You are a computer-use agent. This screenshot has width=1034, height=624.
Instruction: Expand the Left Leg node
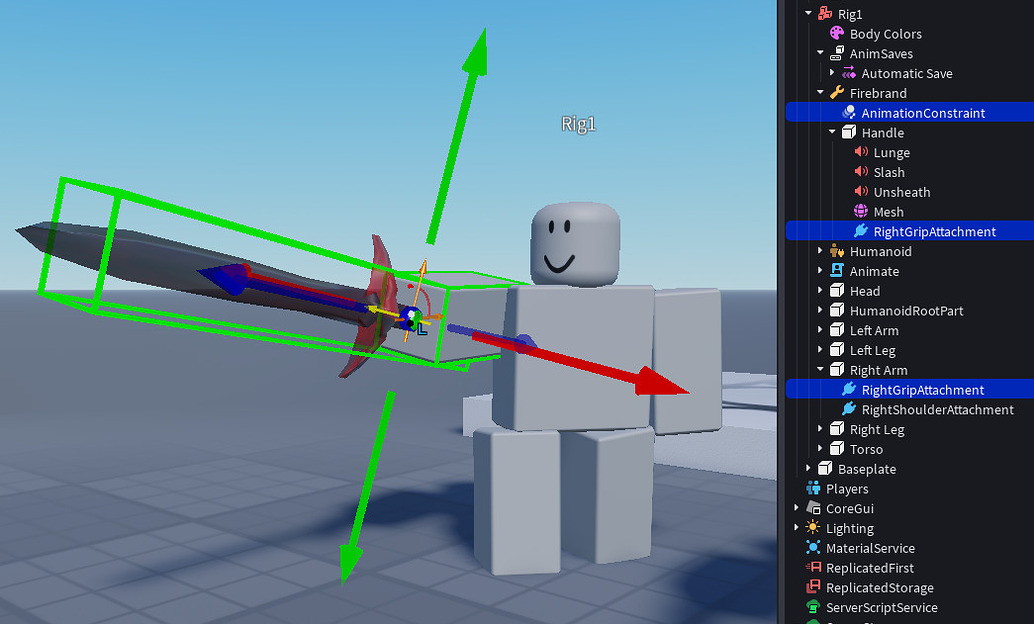point(820,350)
